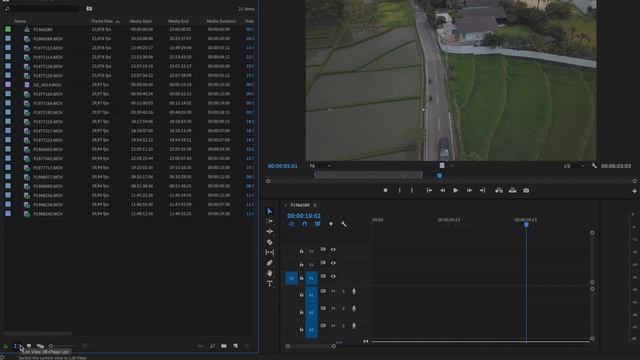The height and width of the screenshot is (360, 640).
Task: Click the timeline timecode 00:00:10:02
Action: [304, 216]
